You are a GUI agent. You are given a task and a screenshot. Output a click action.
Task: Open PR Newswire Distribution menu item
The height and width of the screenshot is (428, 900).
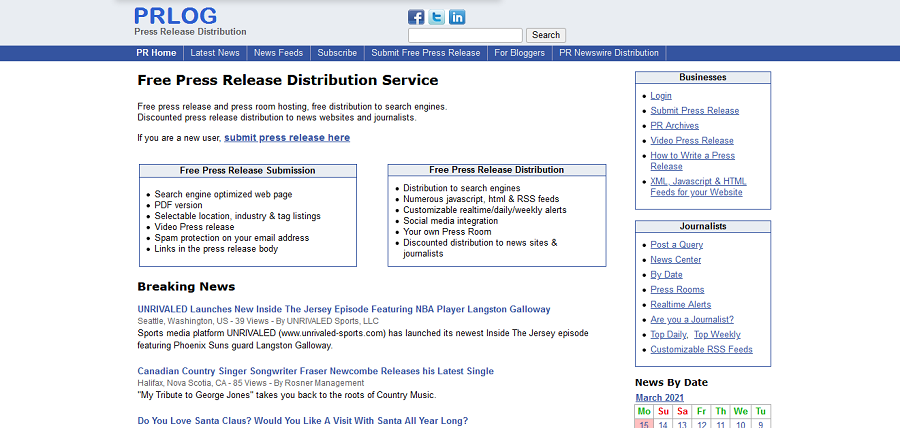point(609,53)
